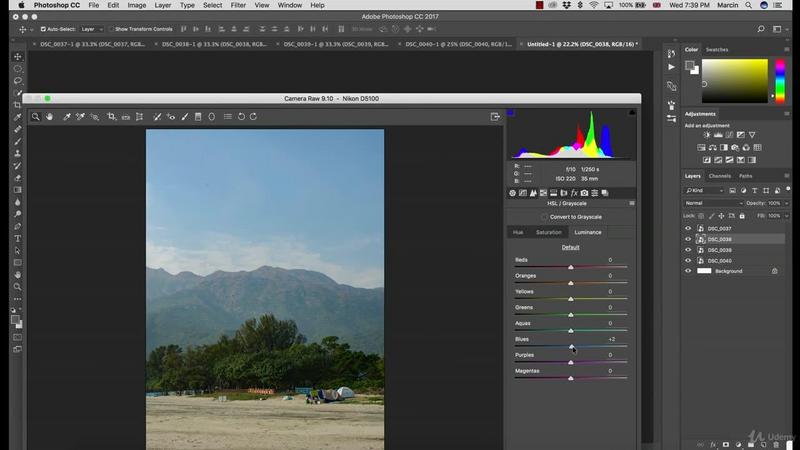Open the HSL / Grayscale panel menu
Viewport: 800px width, 450px height.
pyautogui.click(x=632, y=203)
